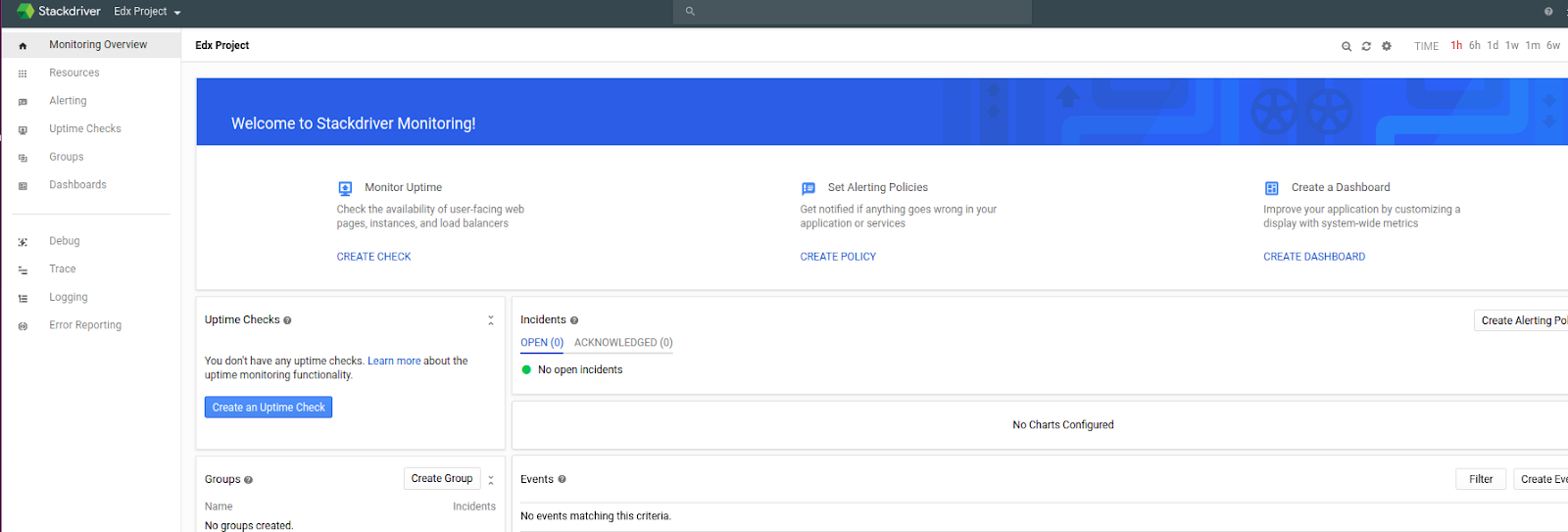Click help icon beside Uptime Checks
Image resolution: width=1568 pixels, height=532 pixels.
287,320
